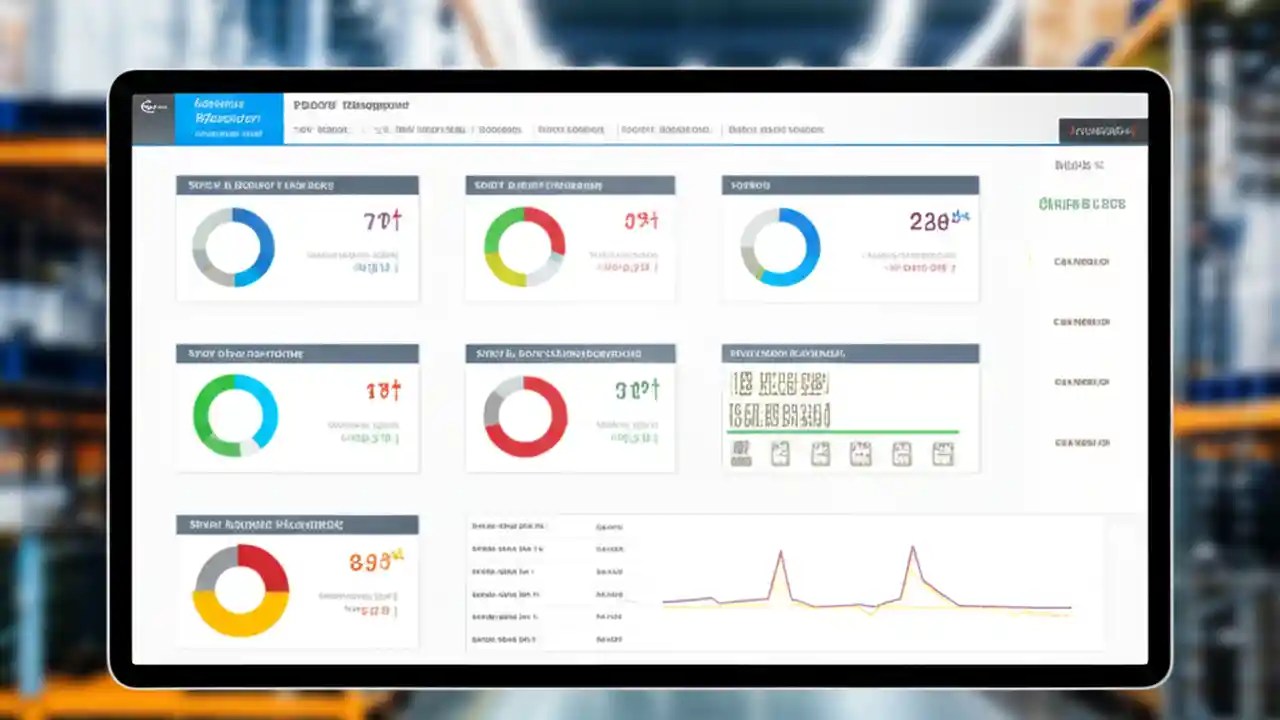Open the blue highlighted dashboard tab in the header
Image resolution: width=1280 pixels, height=720 pixels.
[227, 117]
